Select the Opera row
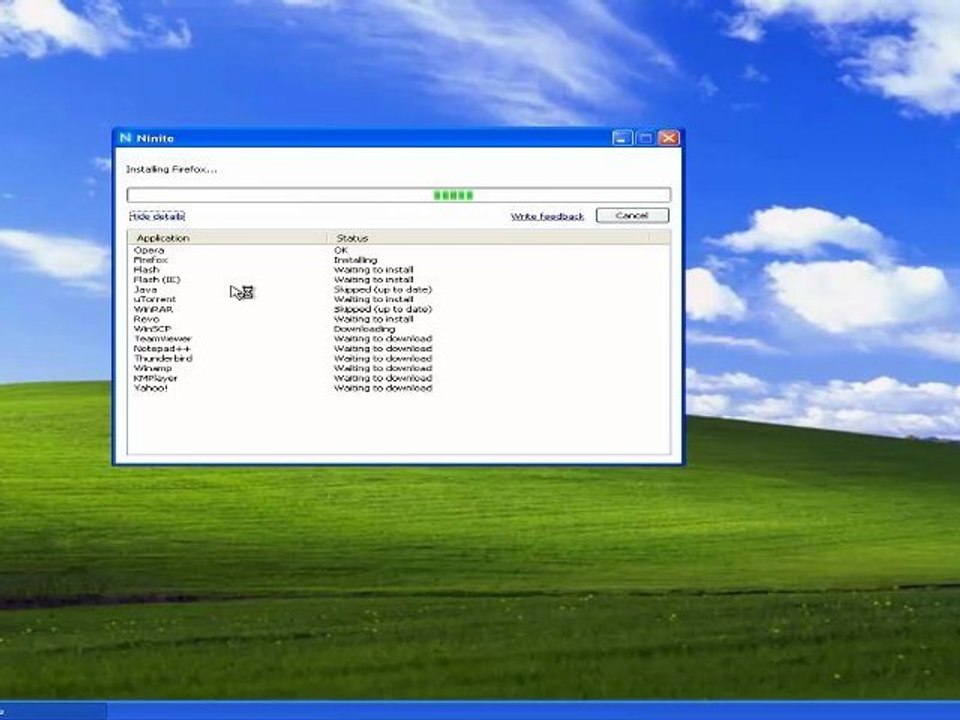The height and width of the screenshot is (720, 960). (399, 250)
